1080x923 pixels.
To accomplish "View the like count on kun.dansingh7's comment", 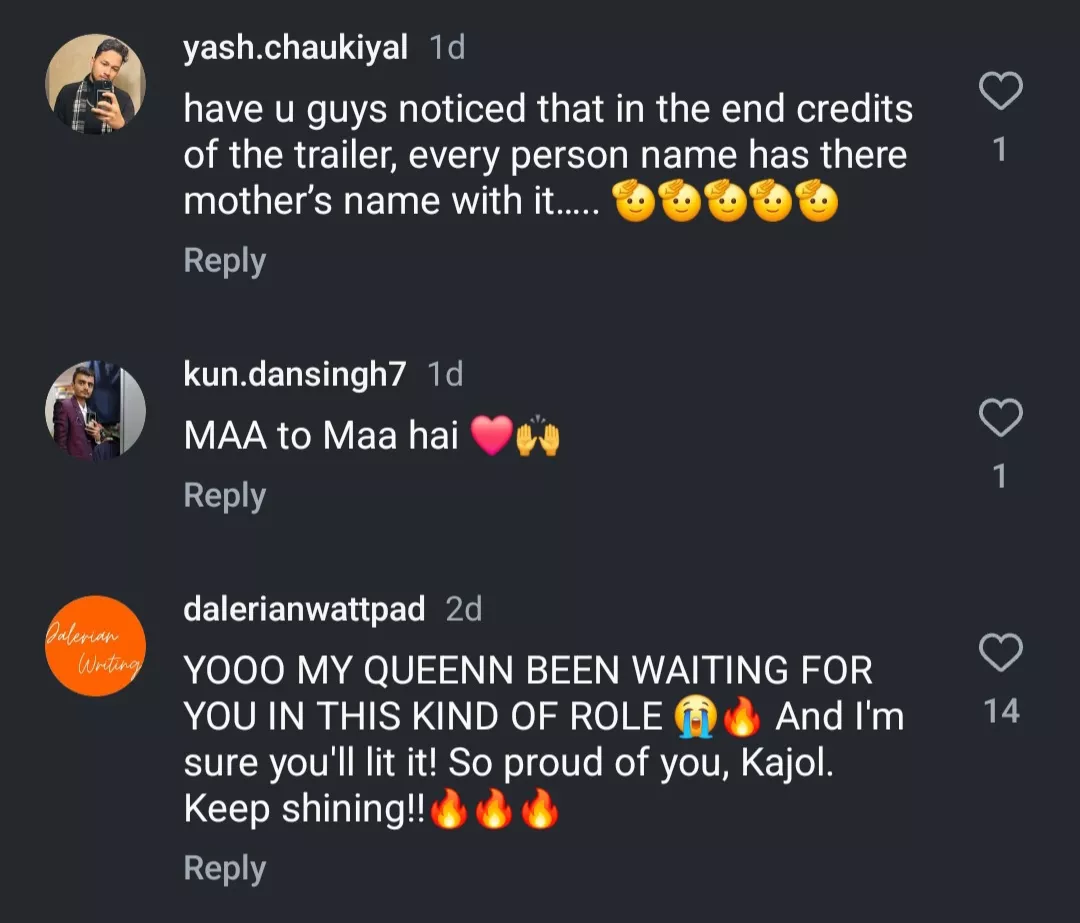I will point(999,477).
